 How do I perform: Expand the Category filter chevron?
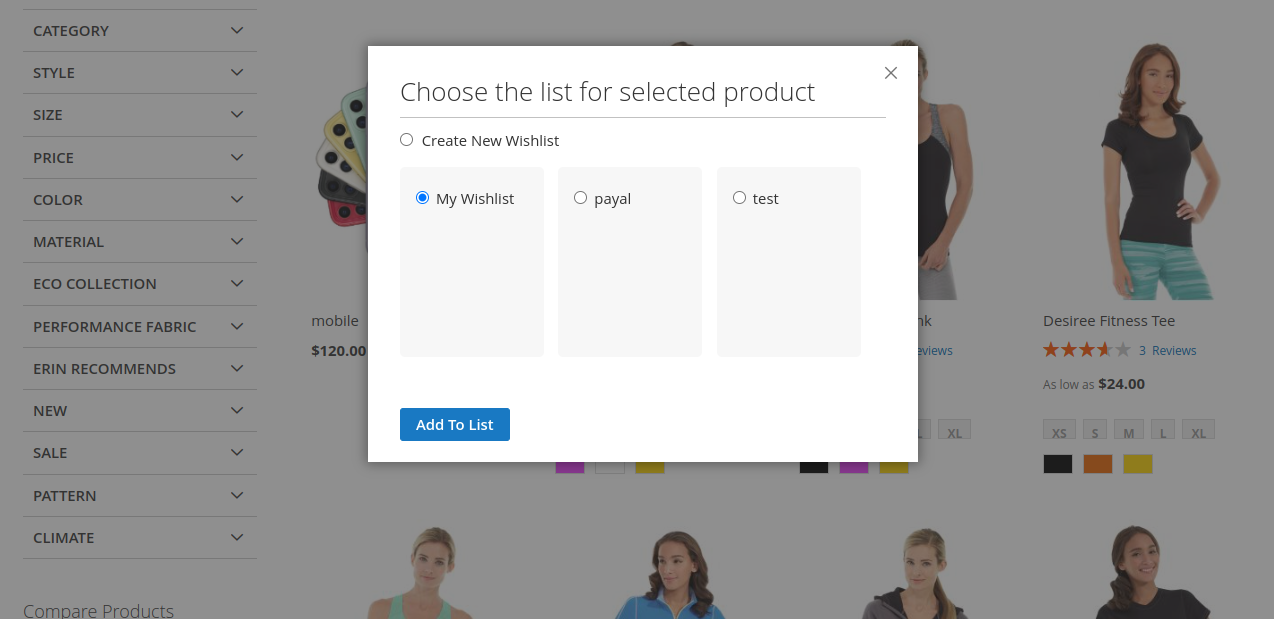[x=237, y=30]
